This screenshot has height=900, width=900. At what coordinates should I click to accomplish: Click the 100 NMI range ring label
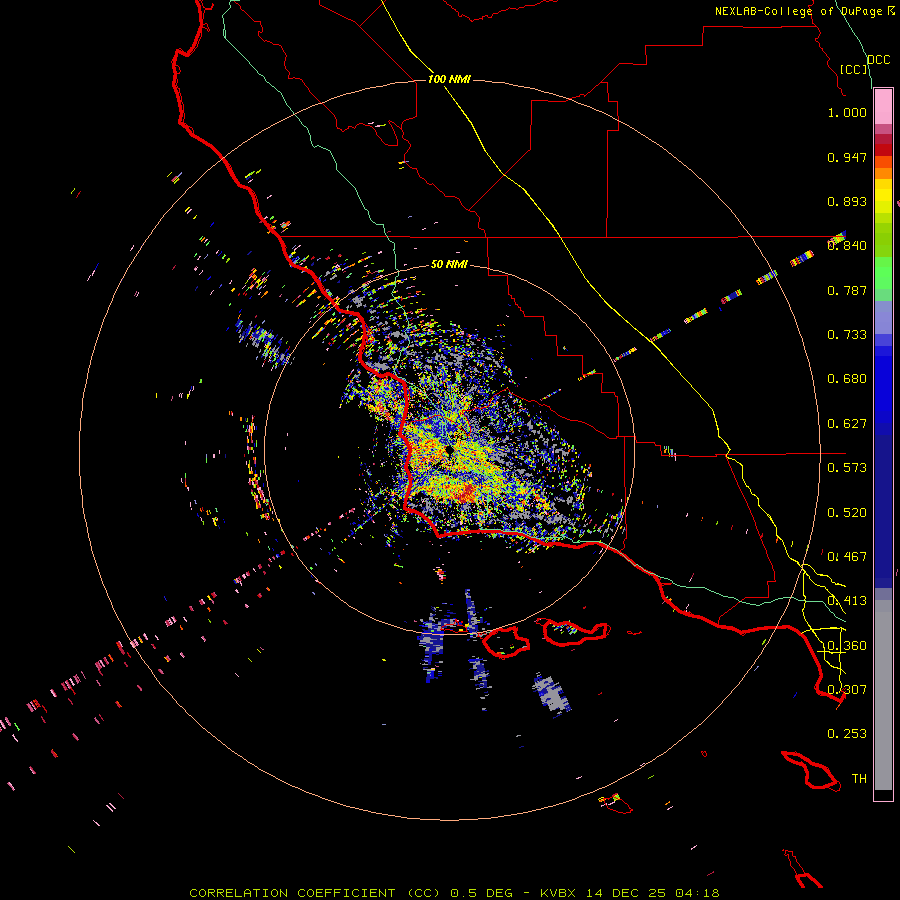[449, 79]
